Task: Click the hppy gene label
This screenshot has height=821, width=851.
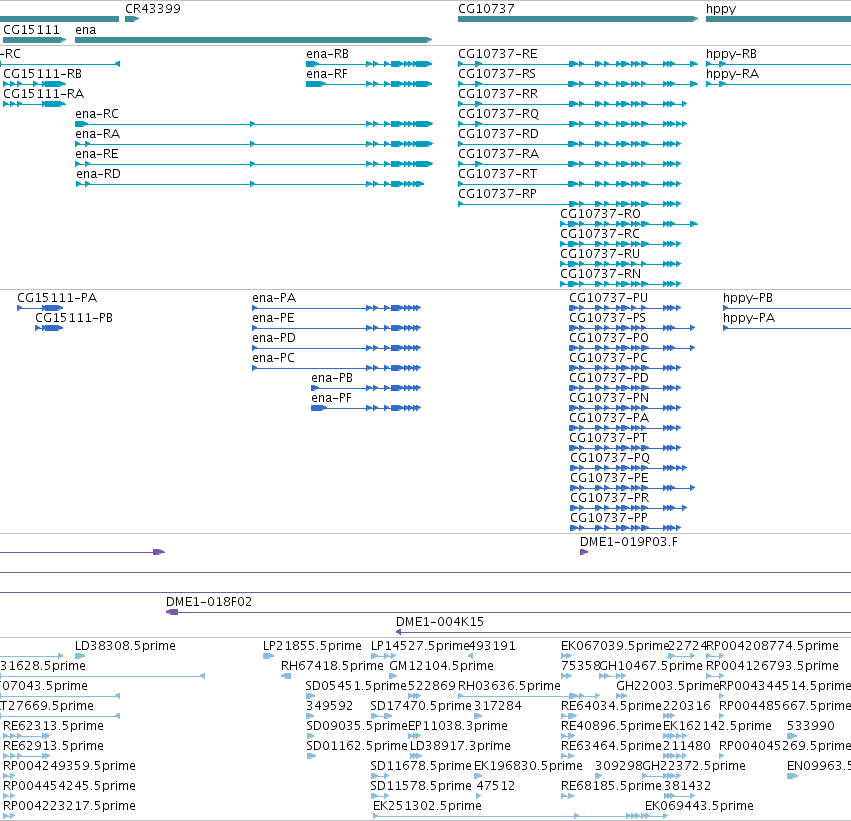Action: [721, 9]
